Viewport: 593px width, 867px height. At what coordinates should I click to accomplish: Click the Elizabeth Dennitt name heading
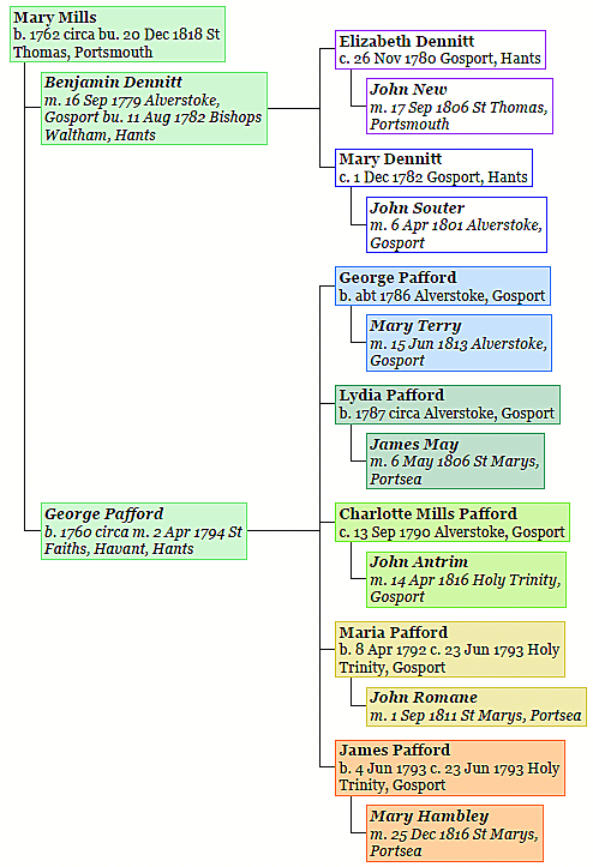pos(407,41)
